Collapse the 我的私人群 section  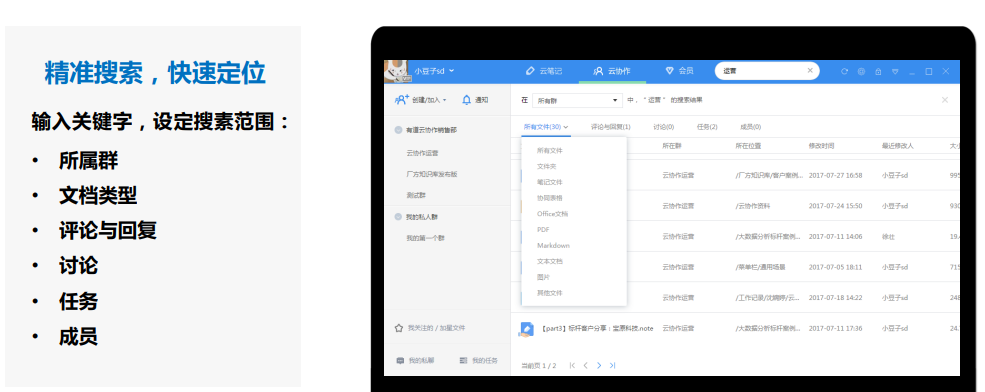tap(398, 217)
